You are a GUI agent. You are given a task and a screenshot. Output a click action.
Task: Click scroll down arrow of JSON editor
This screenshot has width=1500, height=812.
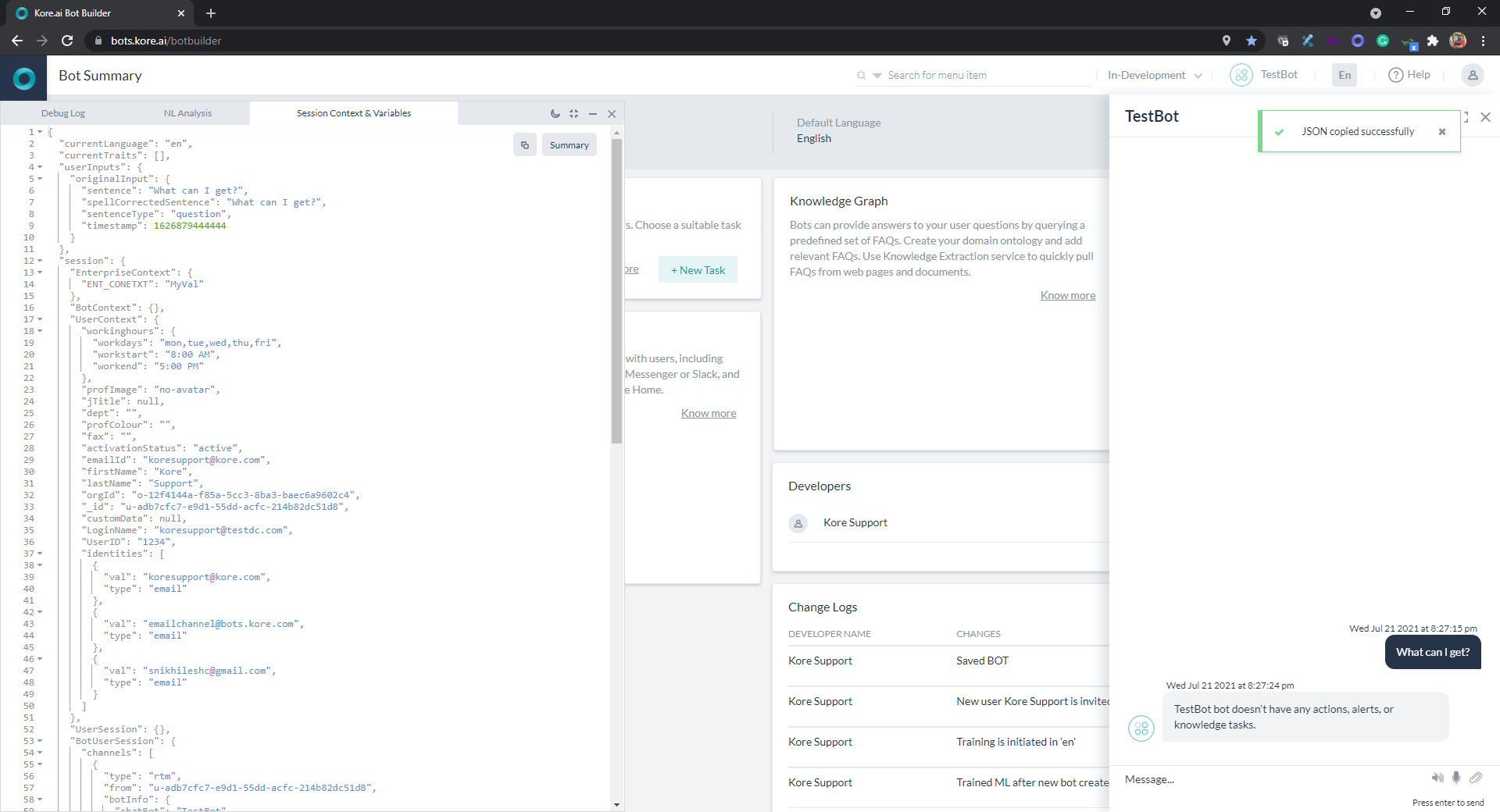coord(616,804)
